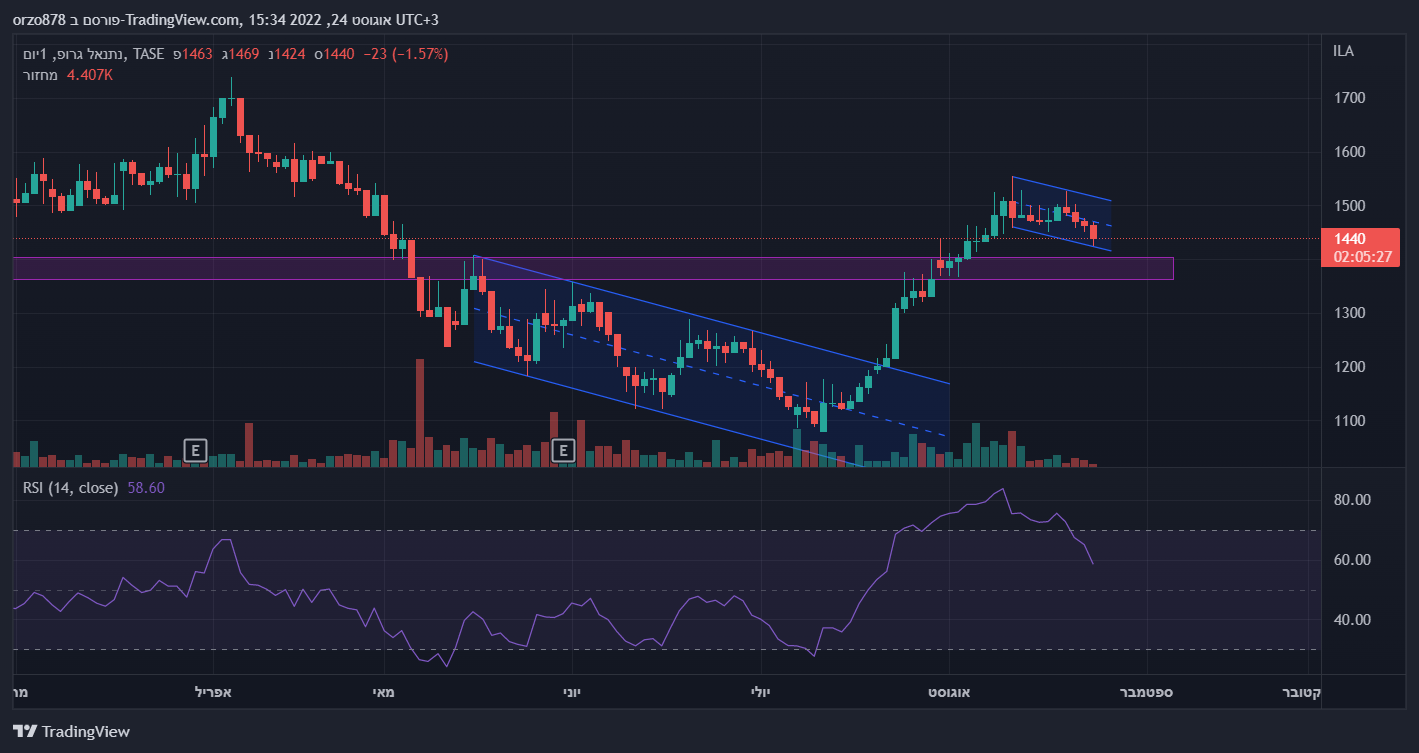Click the volume value 4.407K
The image size is (1419, 753).
coord(90,74)
